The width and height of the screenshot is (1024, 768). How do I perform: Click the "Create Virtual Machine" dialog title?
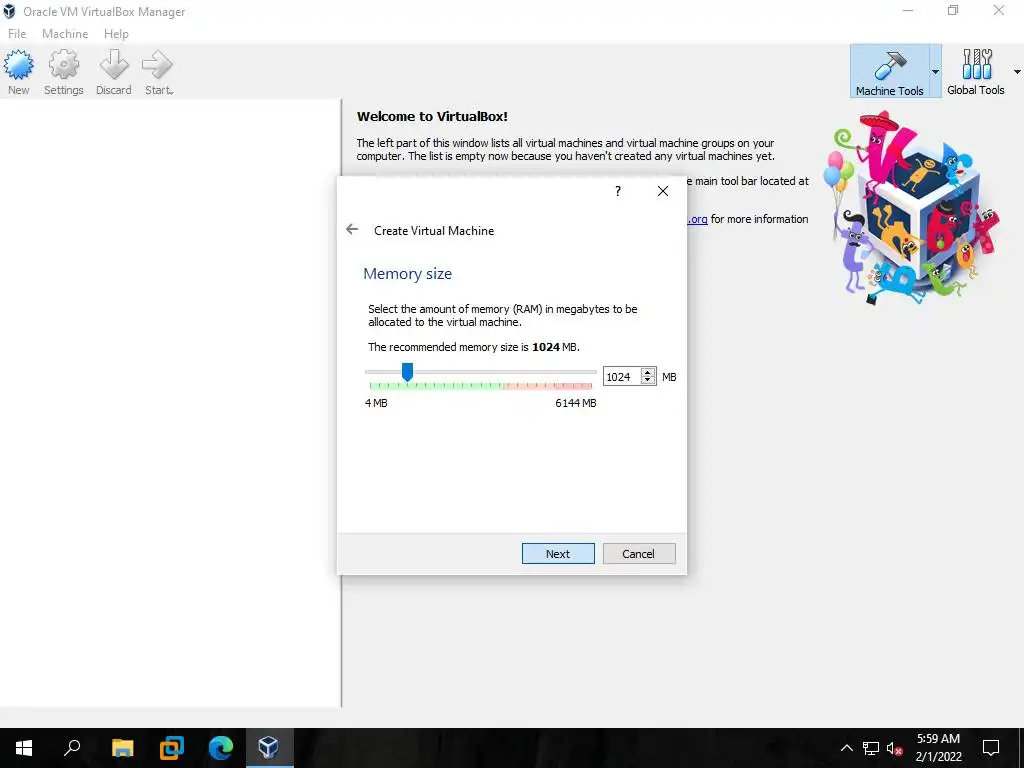pos(434,231)
